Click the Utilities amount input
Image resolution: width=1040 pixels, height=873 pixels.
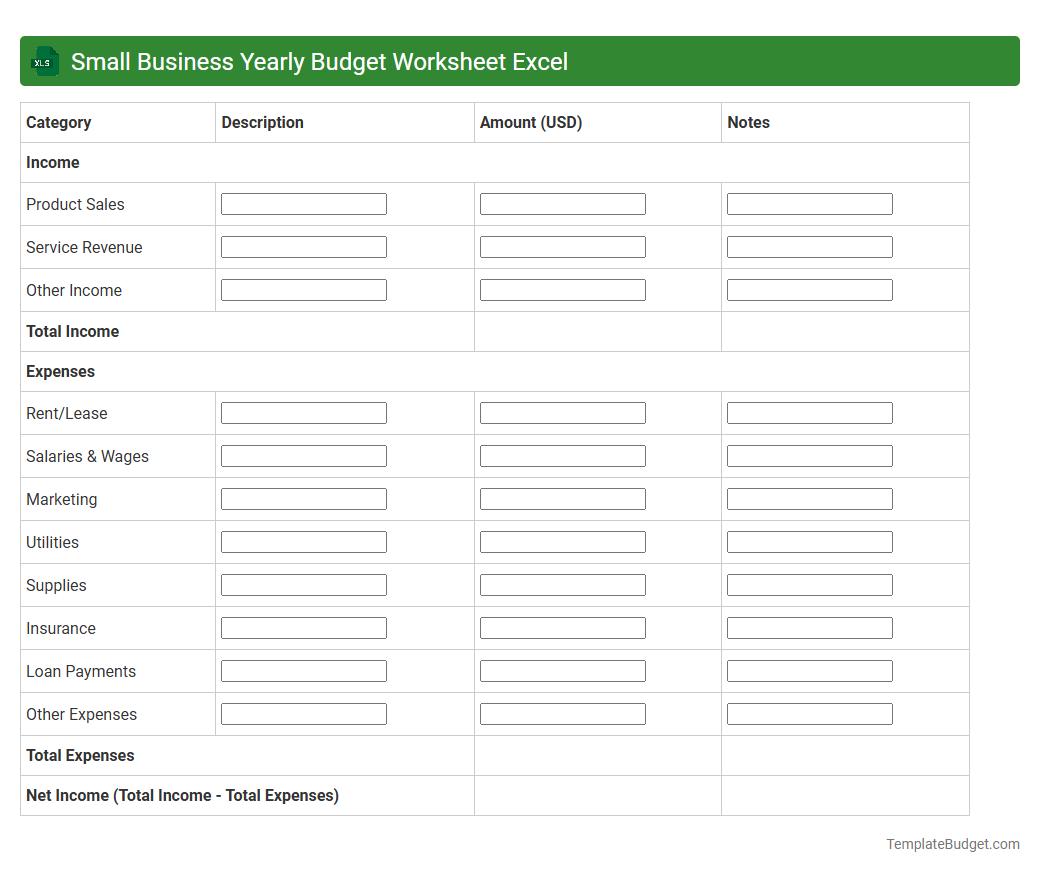[562, 541]
